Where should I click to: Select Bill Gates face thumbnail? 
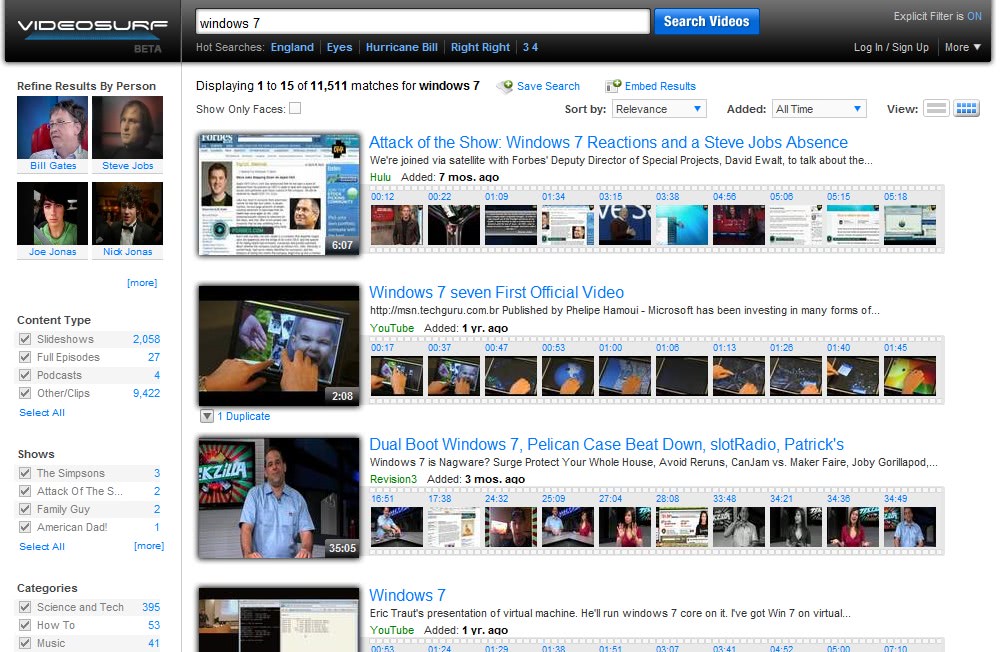(52, 128)
